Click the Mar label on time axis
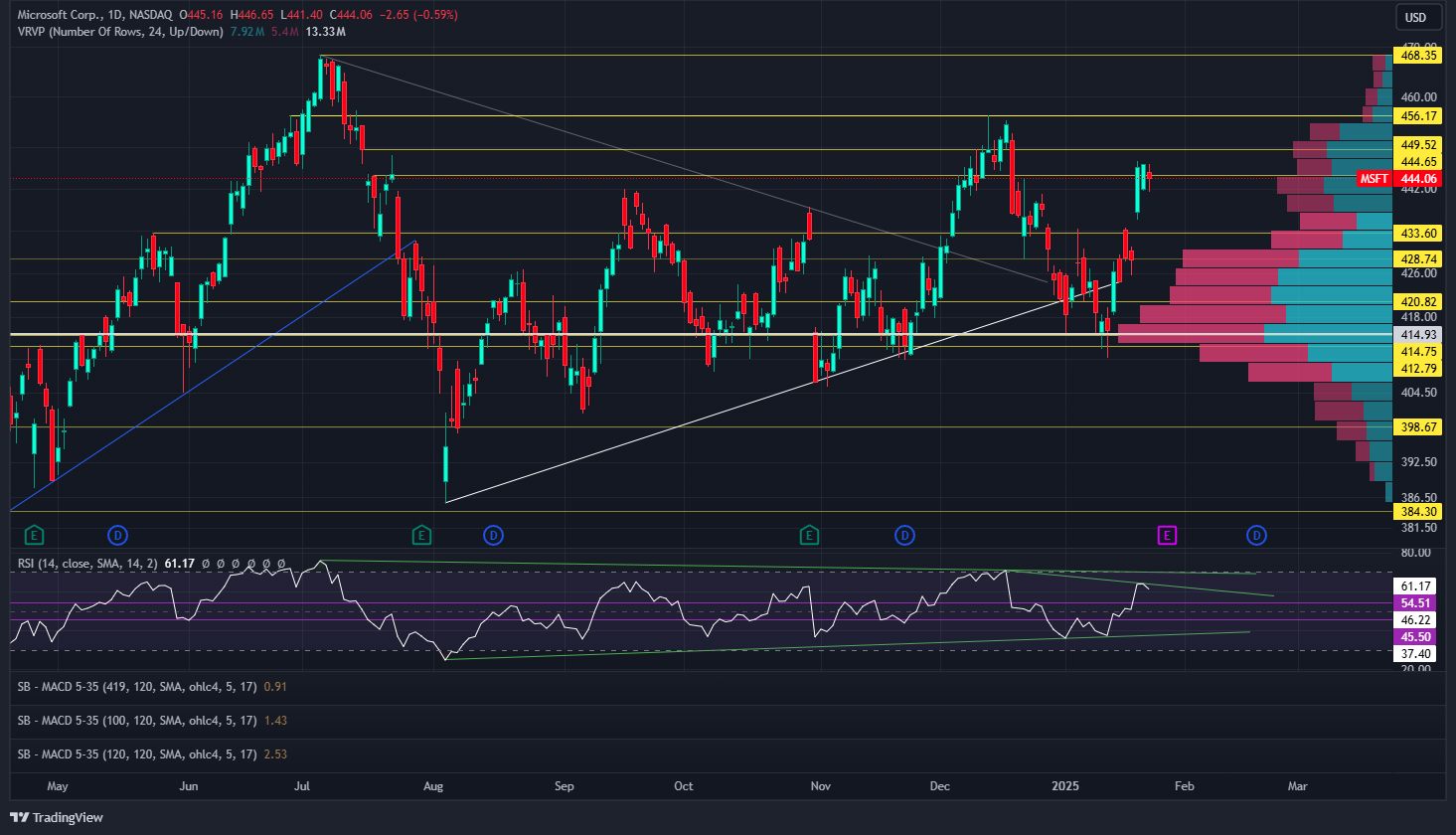 [1297, 786]
